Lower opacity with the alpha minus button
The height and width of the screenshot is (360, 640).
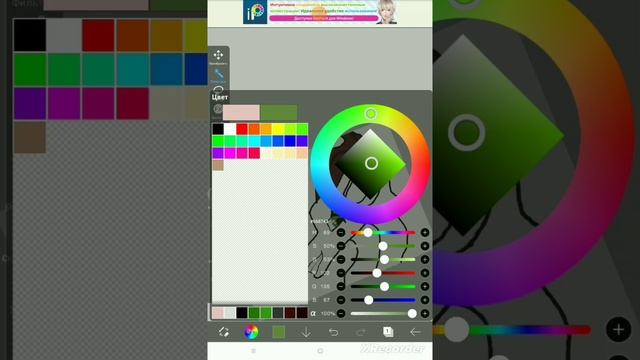(341, 313)
